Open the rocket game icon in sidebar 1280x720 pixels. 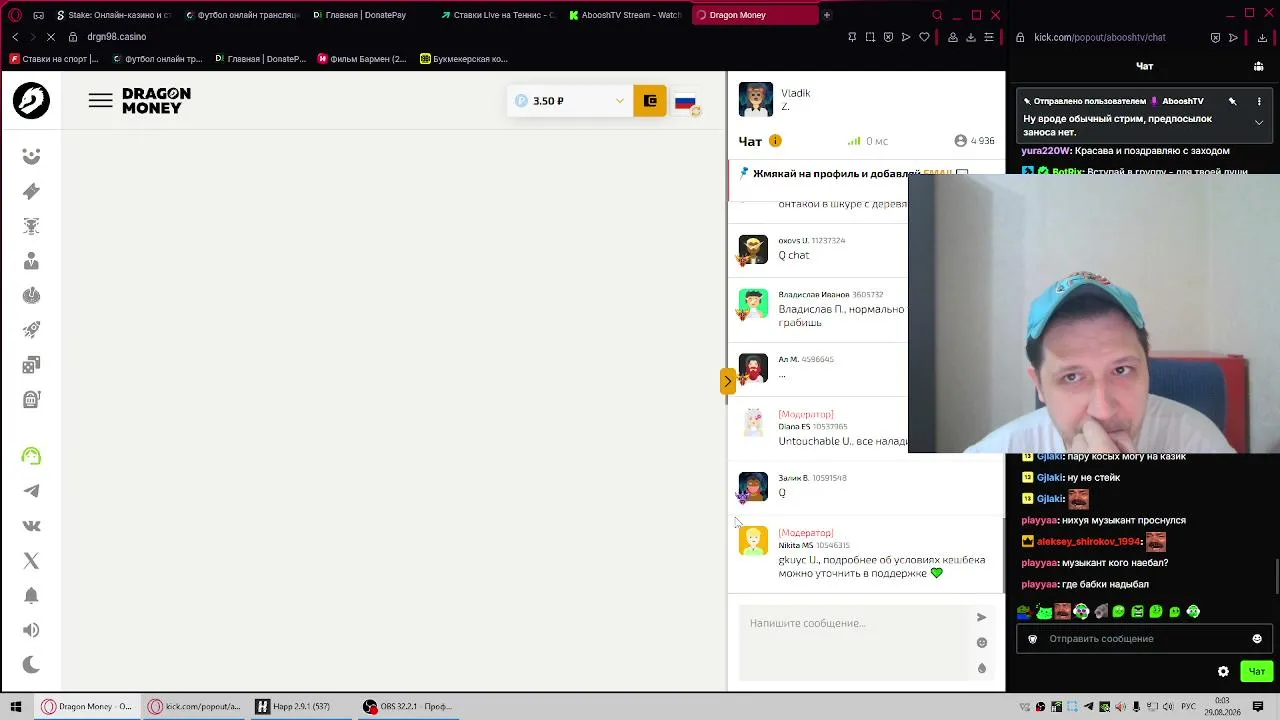(x=31, y=330)
